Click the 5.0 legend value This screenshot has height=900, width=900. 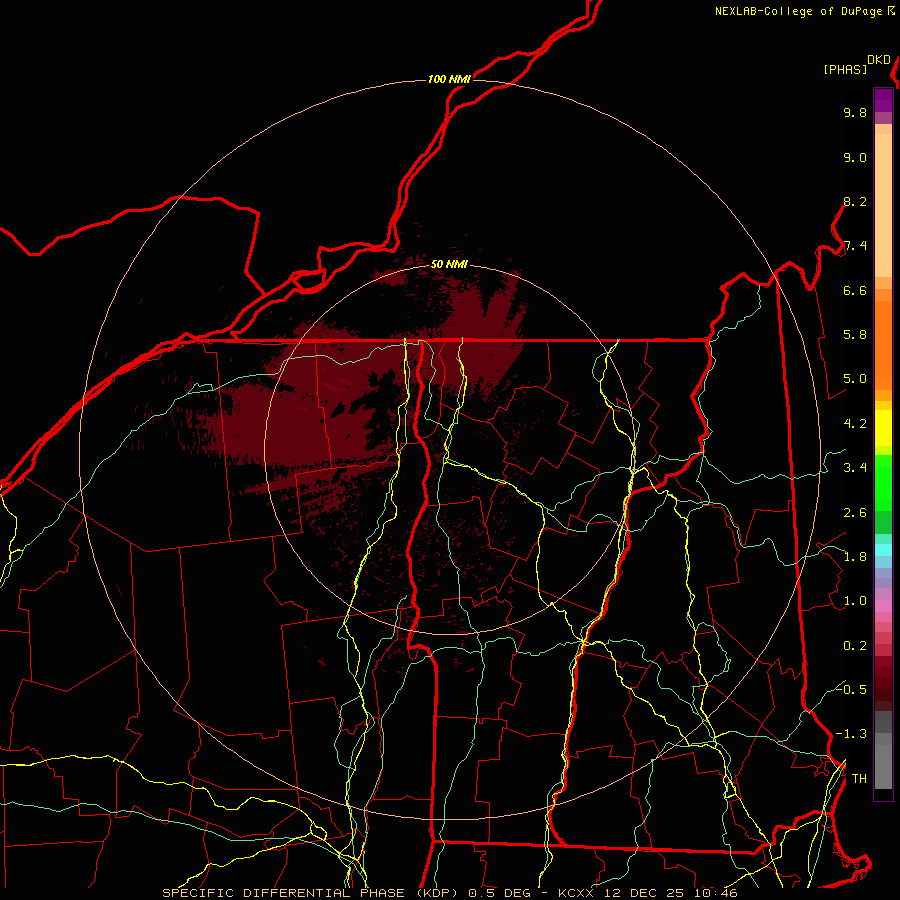(855, 379)
